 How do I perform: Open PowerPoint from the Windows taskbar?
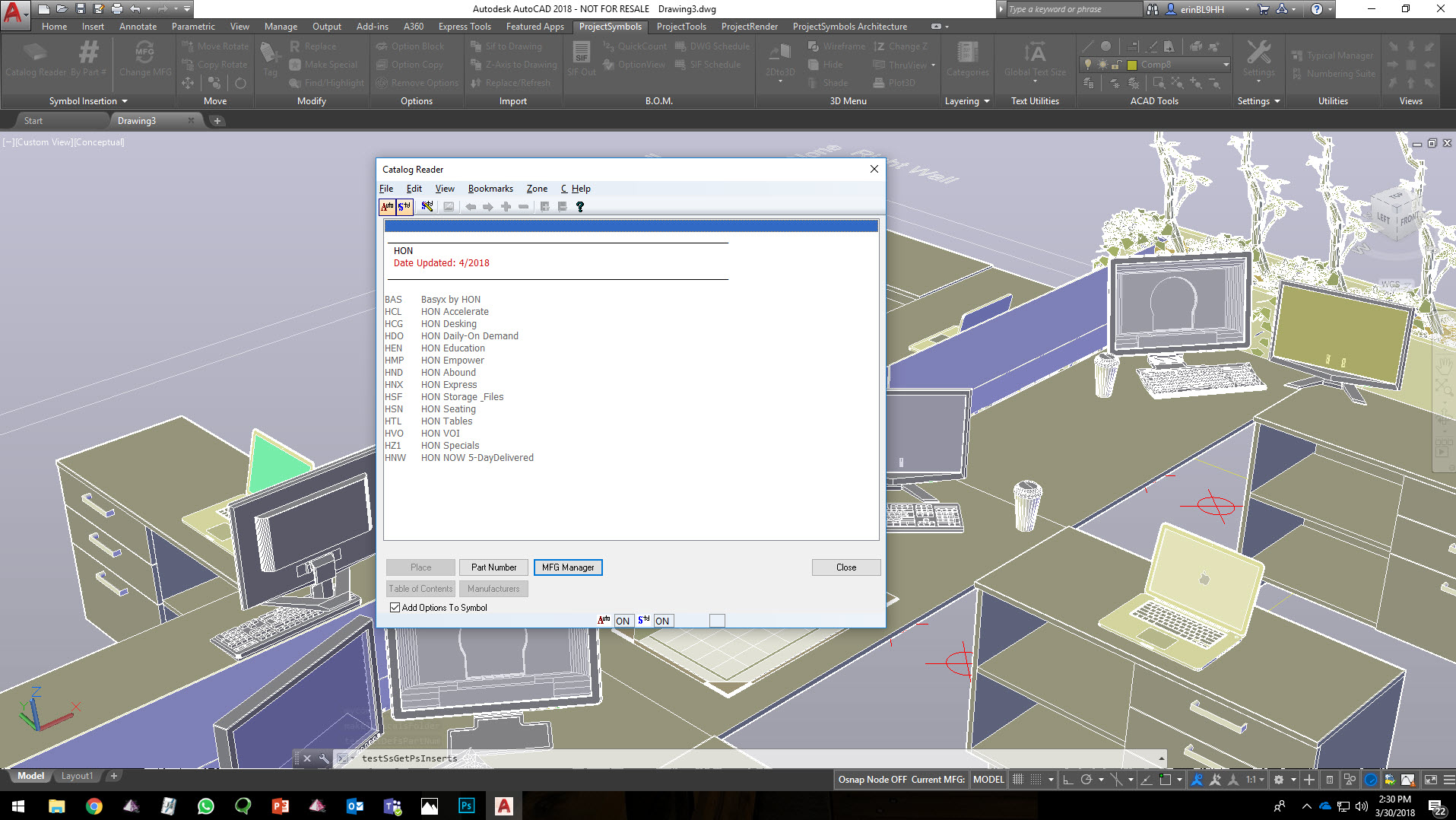[x=280, y=806]
